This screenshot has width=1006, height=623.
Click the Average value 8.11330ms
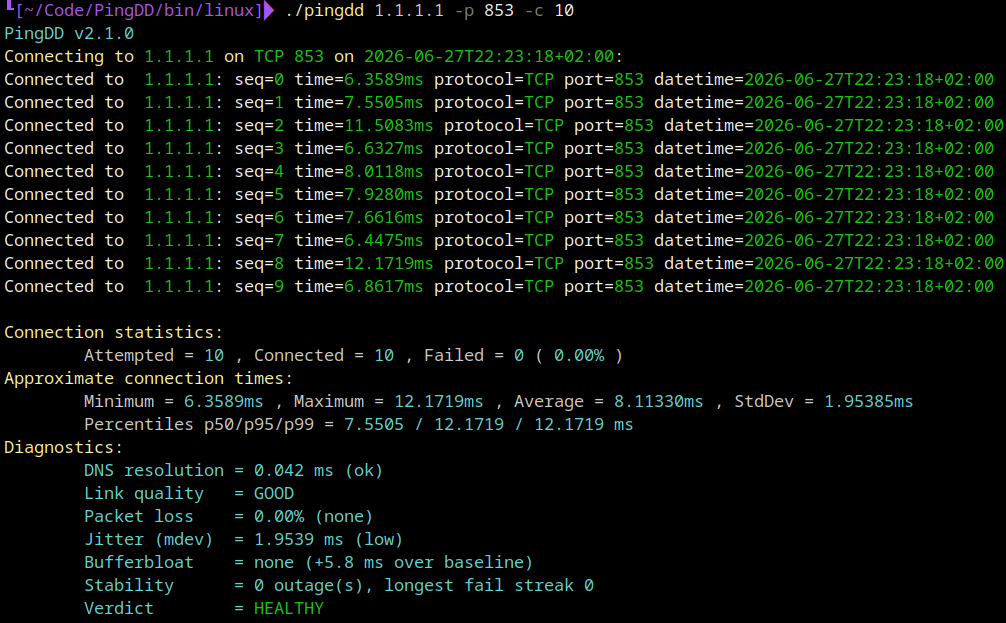click(x=658, y=402)
